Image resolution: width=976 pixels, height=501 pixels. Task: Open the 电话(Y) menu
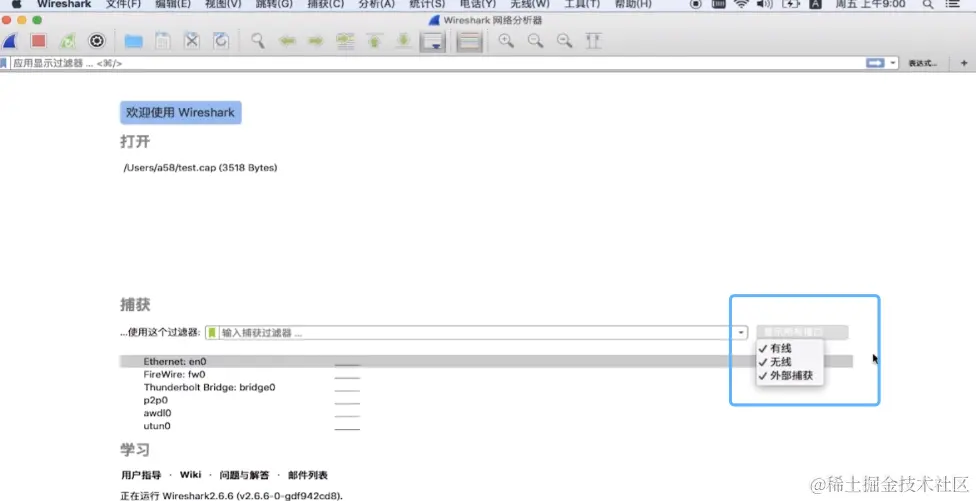(478, 4)
